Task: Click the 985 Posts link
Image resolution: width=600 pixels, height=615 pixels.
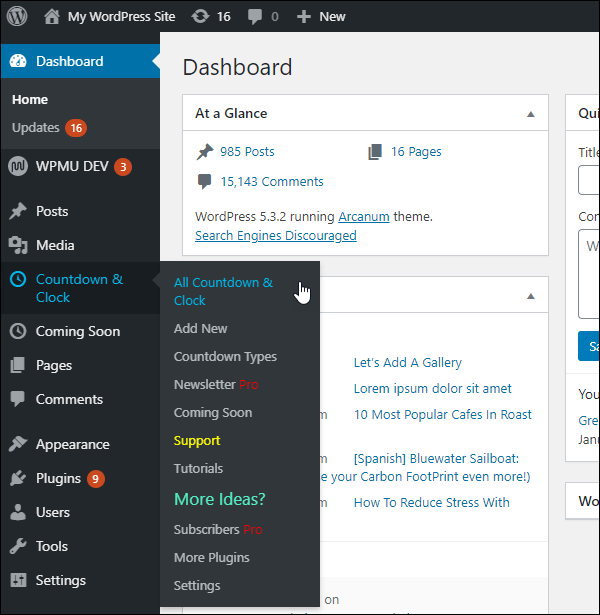Action: pyautogui.click(x=247, y=151)
